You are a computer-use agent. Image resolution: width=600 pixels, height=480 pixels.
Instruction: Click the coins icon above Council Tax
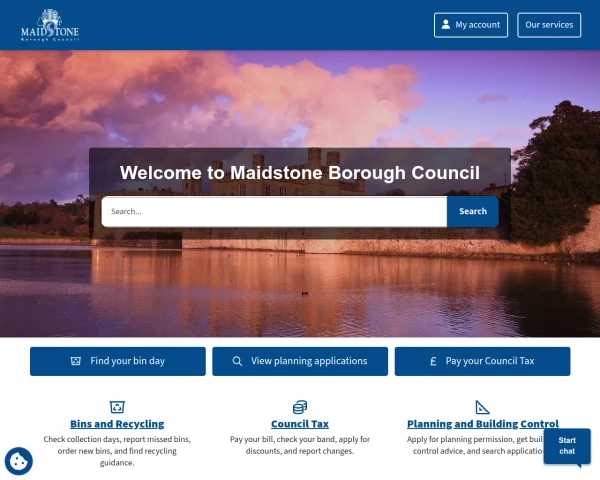300,407
